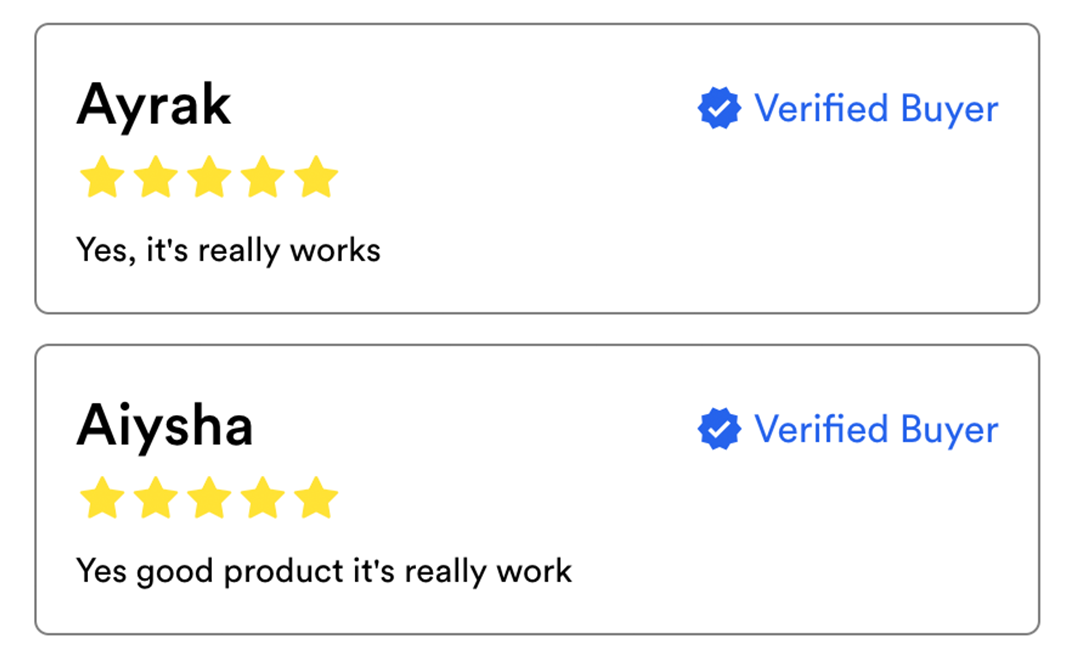Open the reviewer name Aiysha
Screen dimensions: 1080x656
click(x=165, y=426)
